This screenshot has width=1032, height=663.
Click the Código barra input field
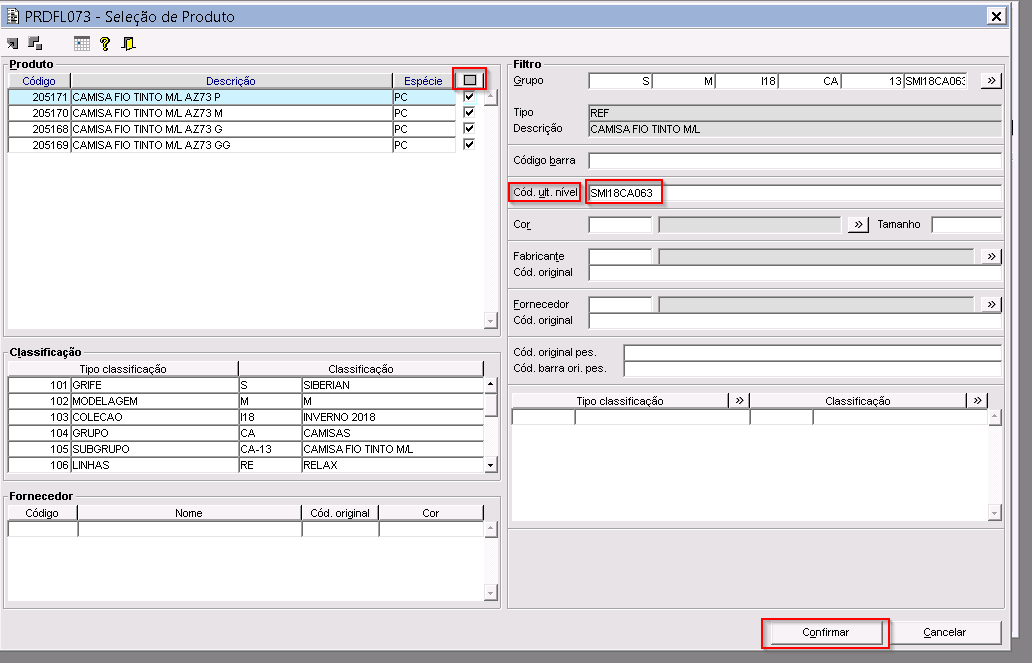pos(794,161)
